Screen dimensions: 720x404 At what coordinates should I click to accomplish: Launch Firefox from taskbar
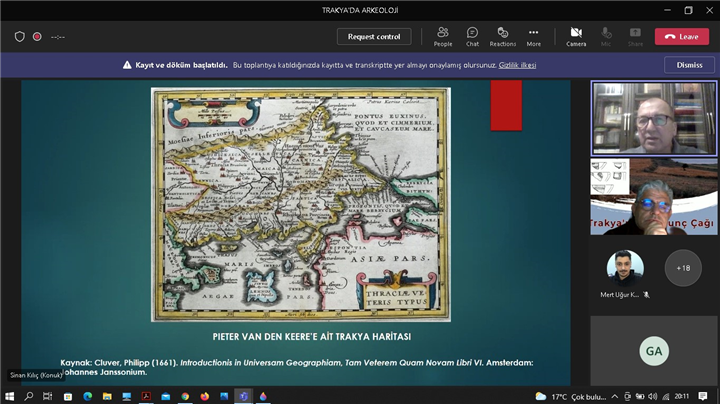click(204, 396)
